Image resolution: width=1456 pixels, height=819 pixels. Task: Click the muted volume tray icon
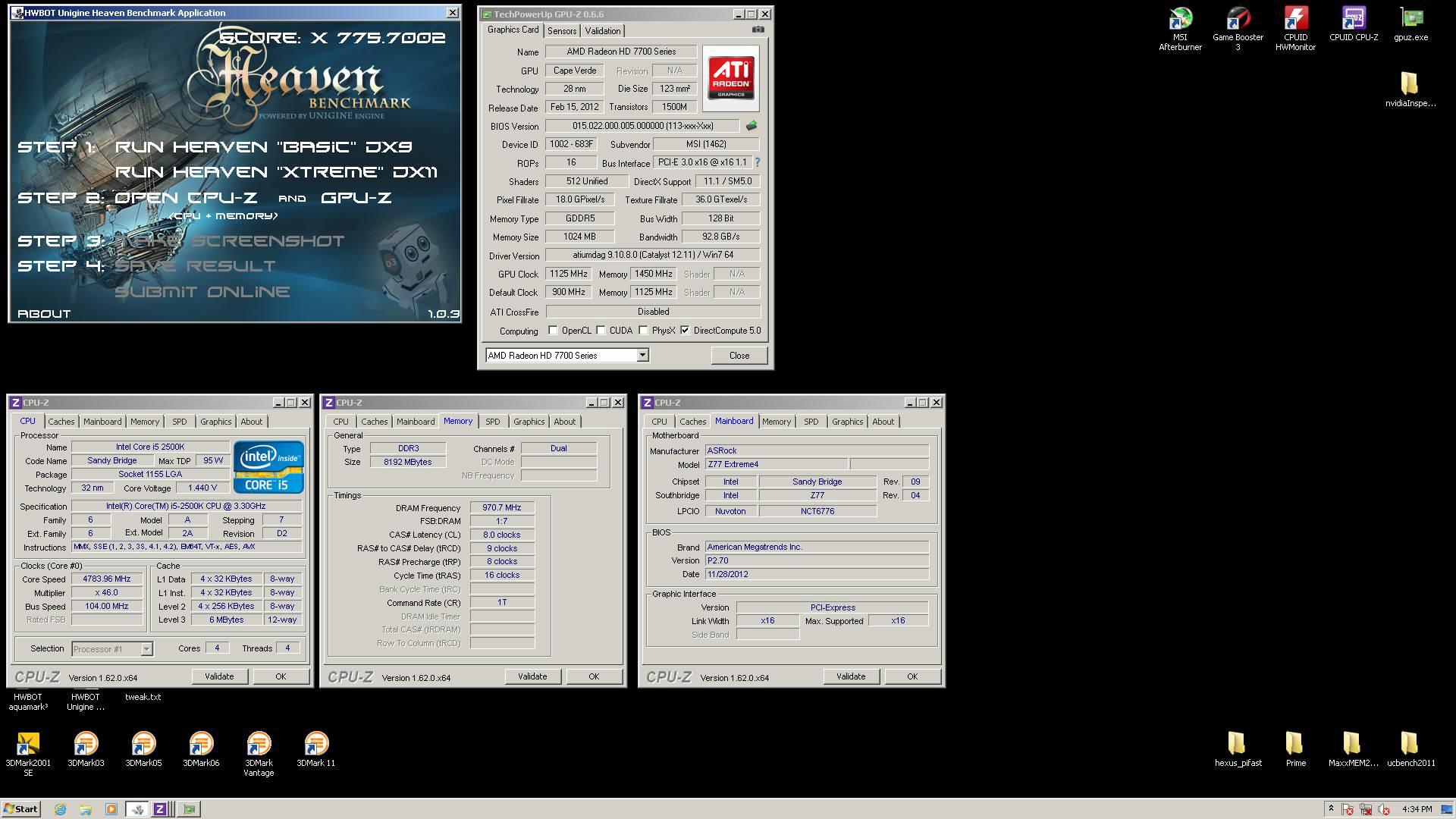click(x=1384, y=809)
